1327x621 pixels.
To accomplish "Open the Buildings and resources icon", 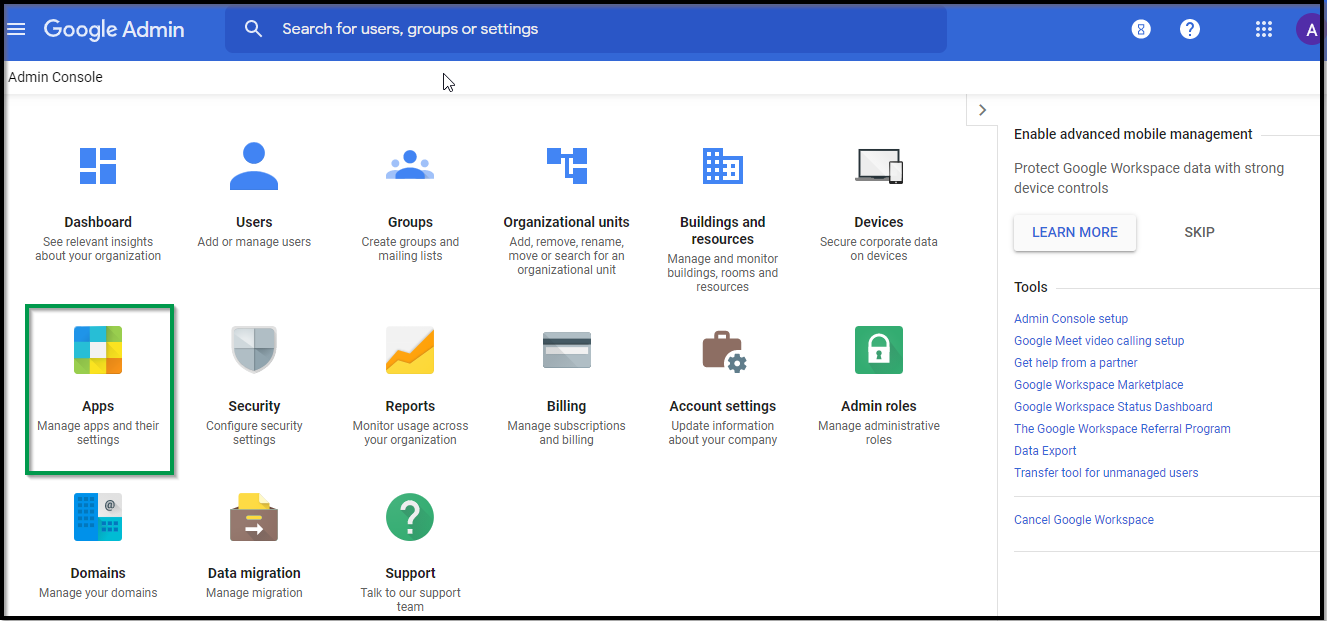I will pos(722,166).
